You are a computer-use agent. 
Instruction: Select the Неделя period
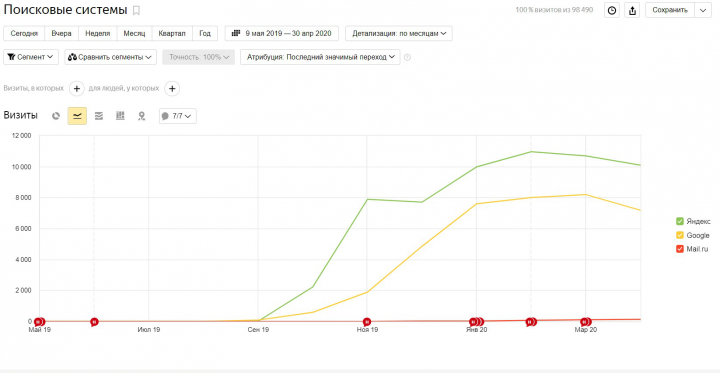tap(98, 34)
